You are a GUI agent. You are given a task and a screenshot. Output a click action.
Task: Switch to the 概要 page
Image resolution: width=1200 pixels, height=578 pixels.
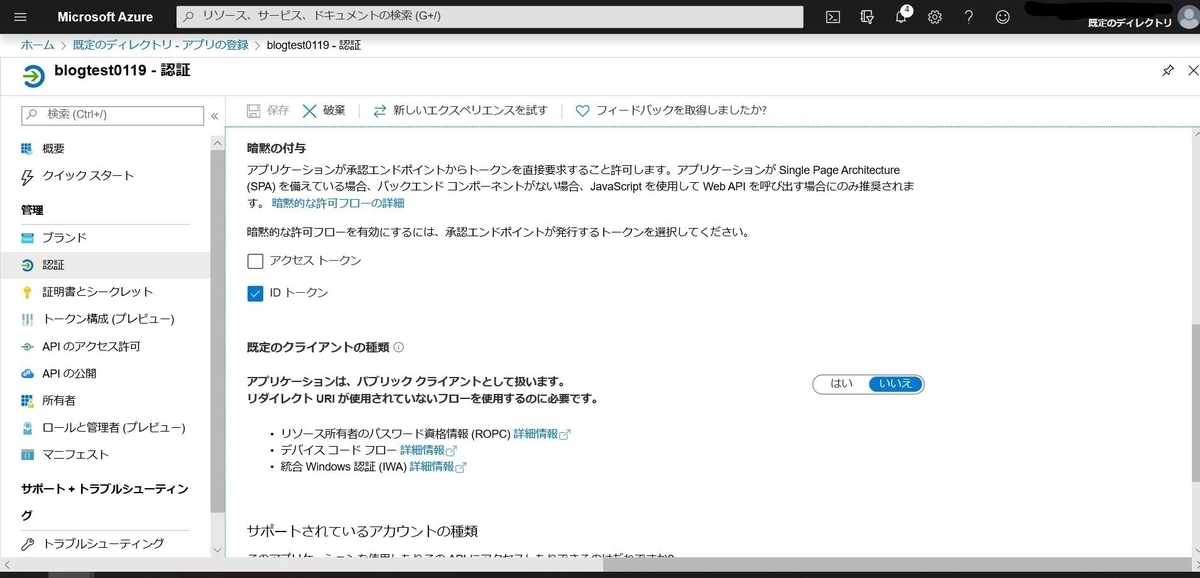pos(52,150)
